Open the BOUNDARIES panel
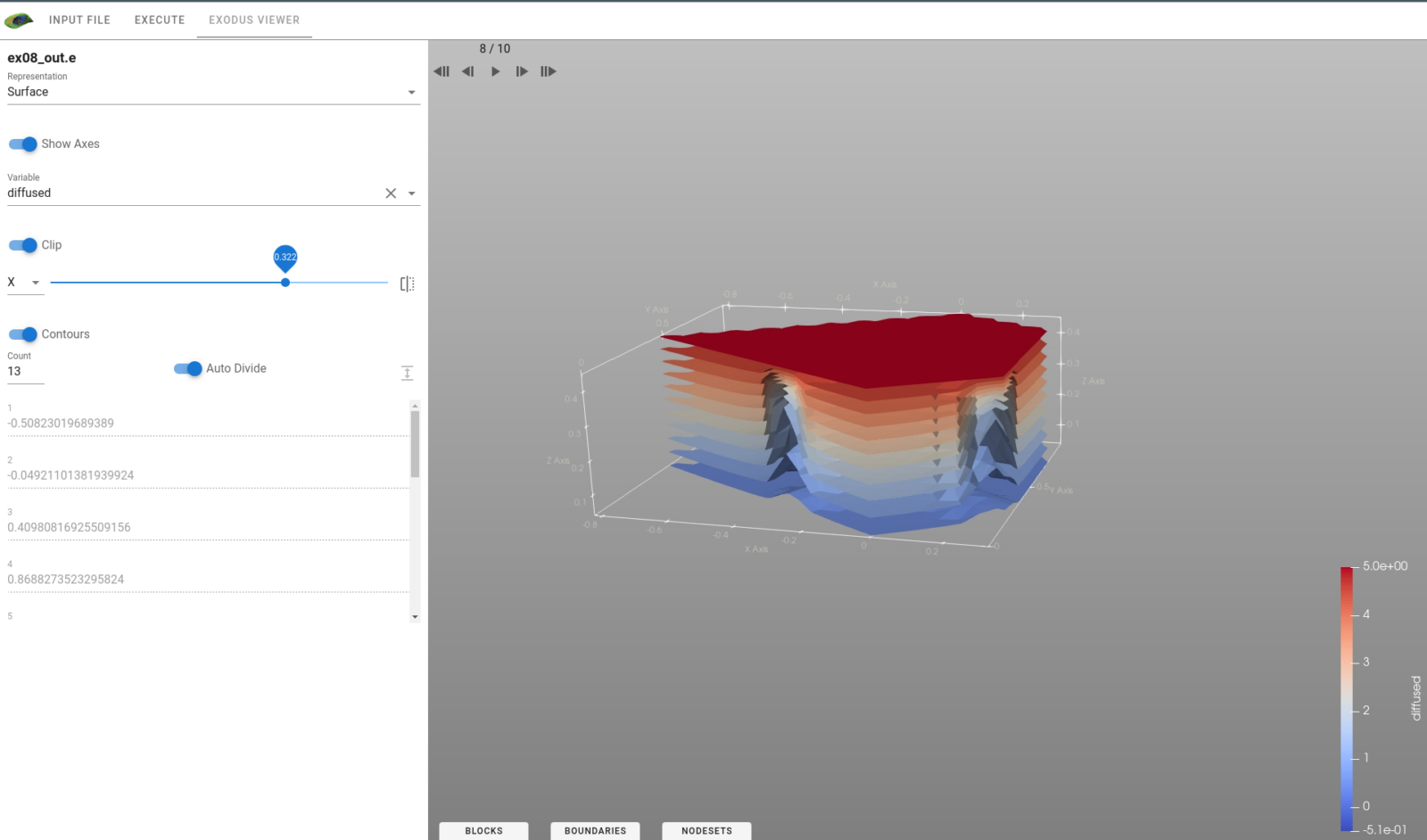Image resolution: width=1427 pixels, height=840 pixels. point(595,830)
